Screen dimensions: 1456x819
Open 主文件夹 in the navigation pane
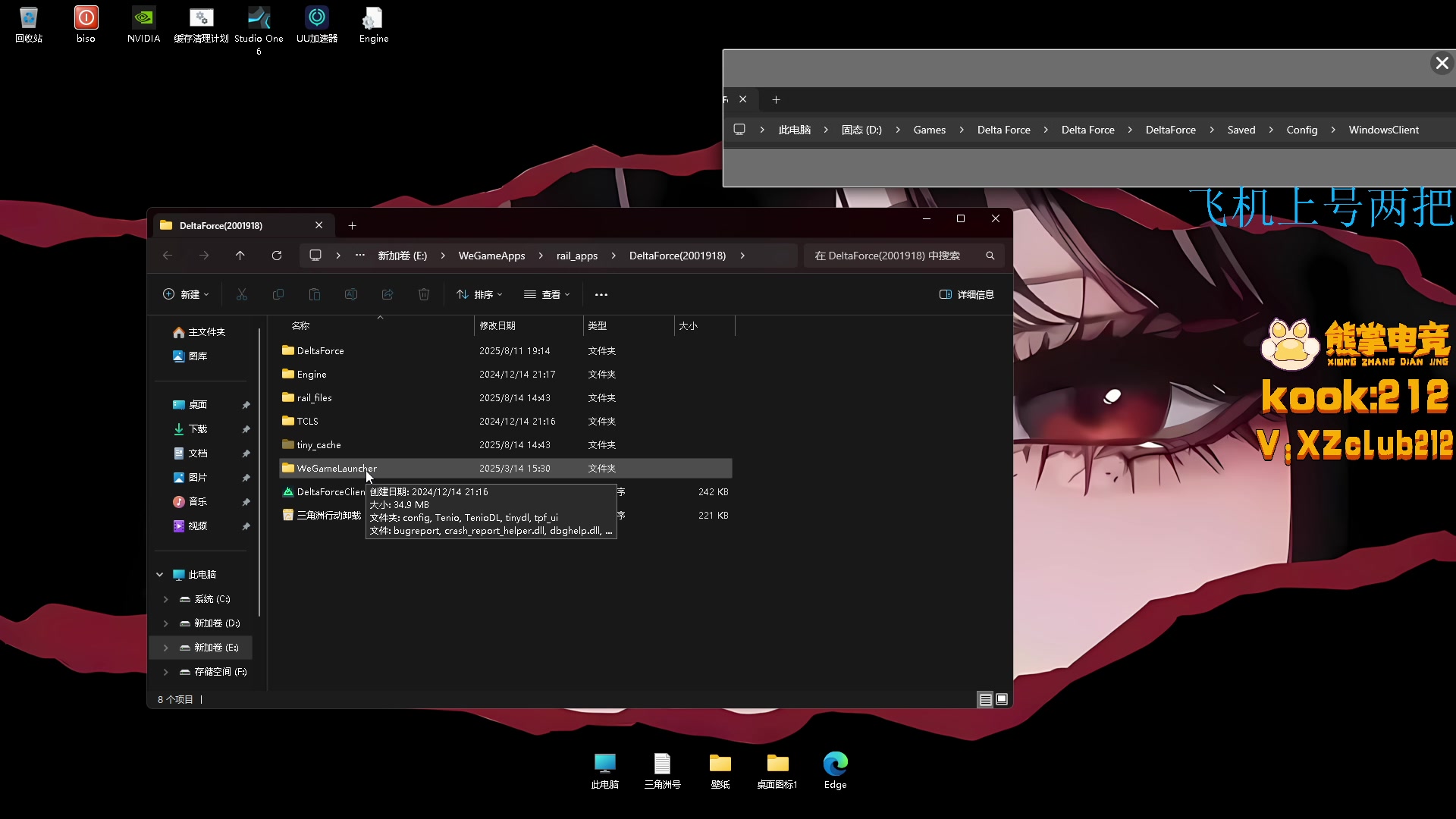click(x=199, y=332)
